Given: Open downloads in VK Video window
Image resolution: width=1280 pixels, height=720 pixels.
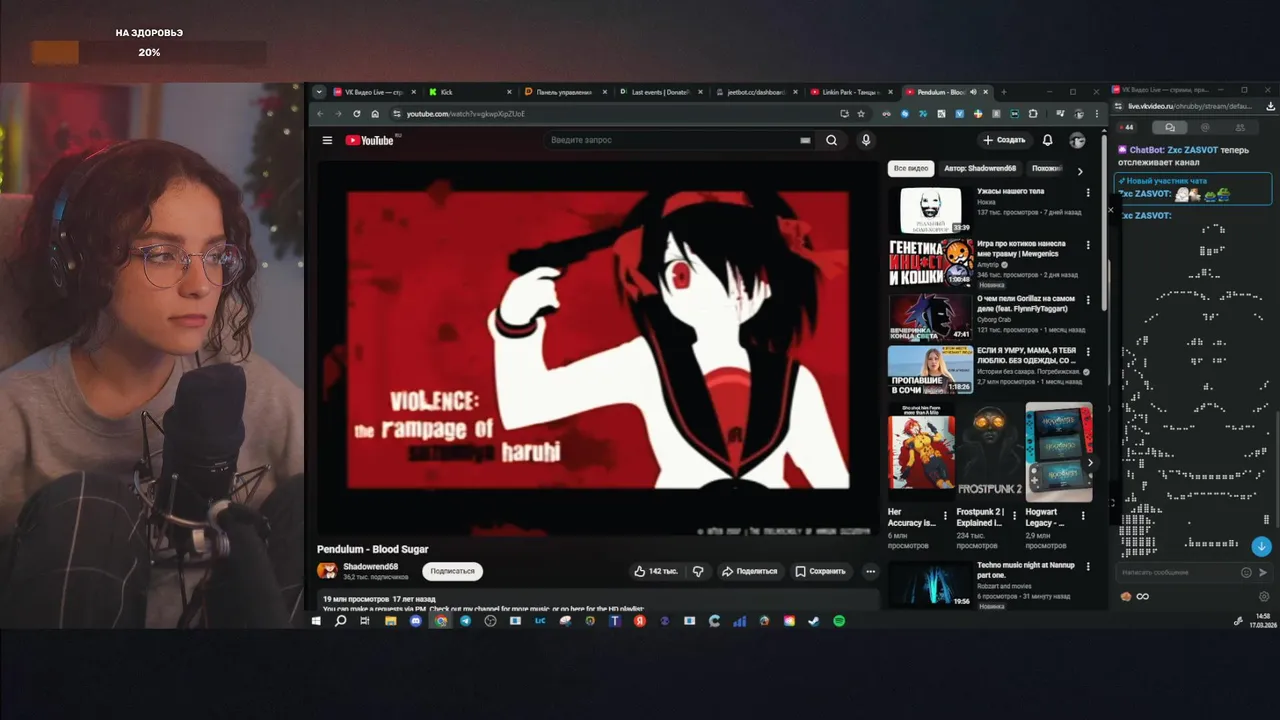Looking at the screenshot, I should point(1270,106).
